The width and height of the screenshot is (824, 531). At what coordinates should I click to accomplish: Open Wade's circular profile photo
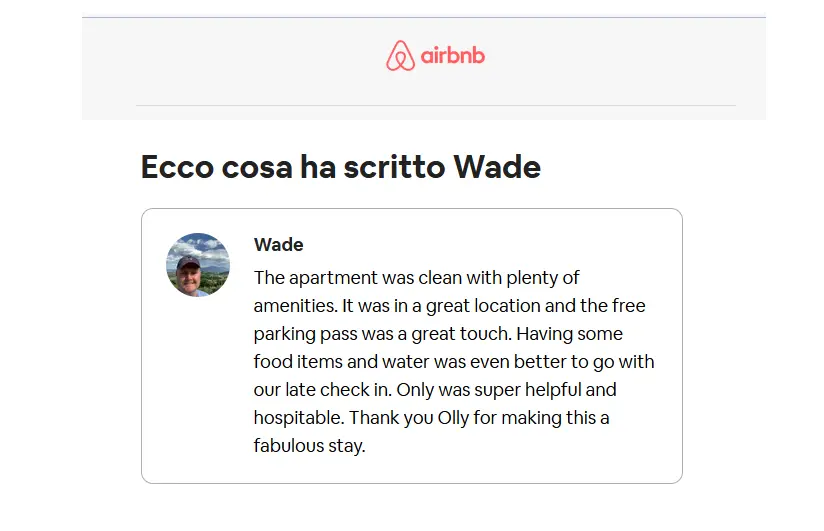click(x=198, y=264)
